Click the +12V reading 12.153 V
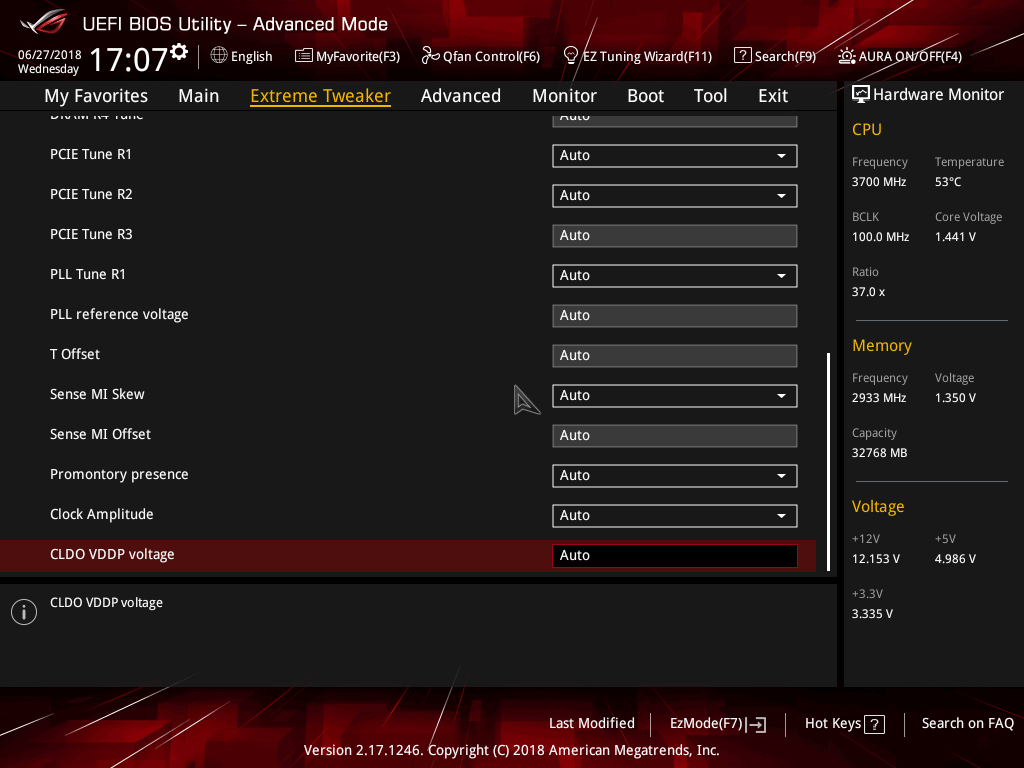The image size is (1024, 768). point(876,559)
